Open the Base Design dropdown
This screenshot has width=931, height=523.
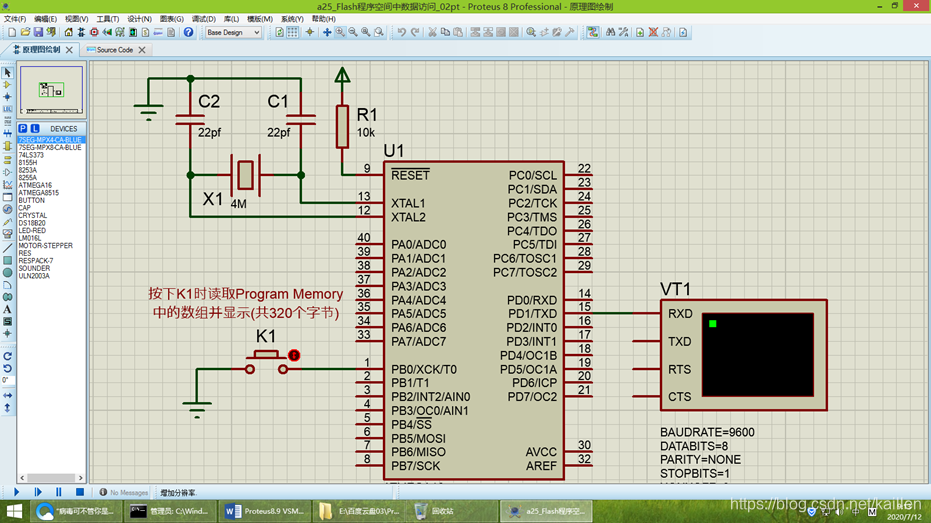pos(233,32)
